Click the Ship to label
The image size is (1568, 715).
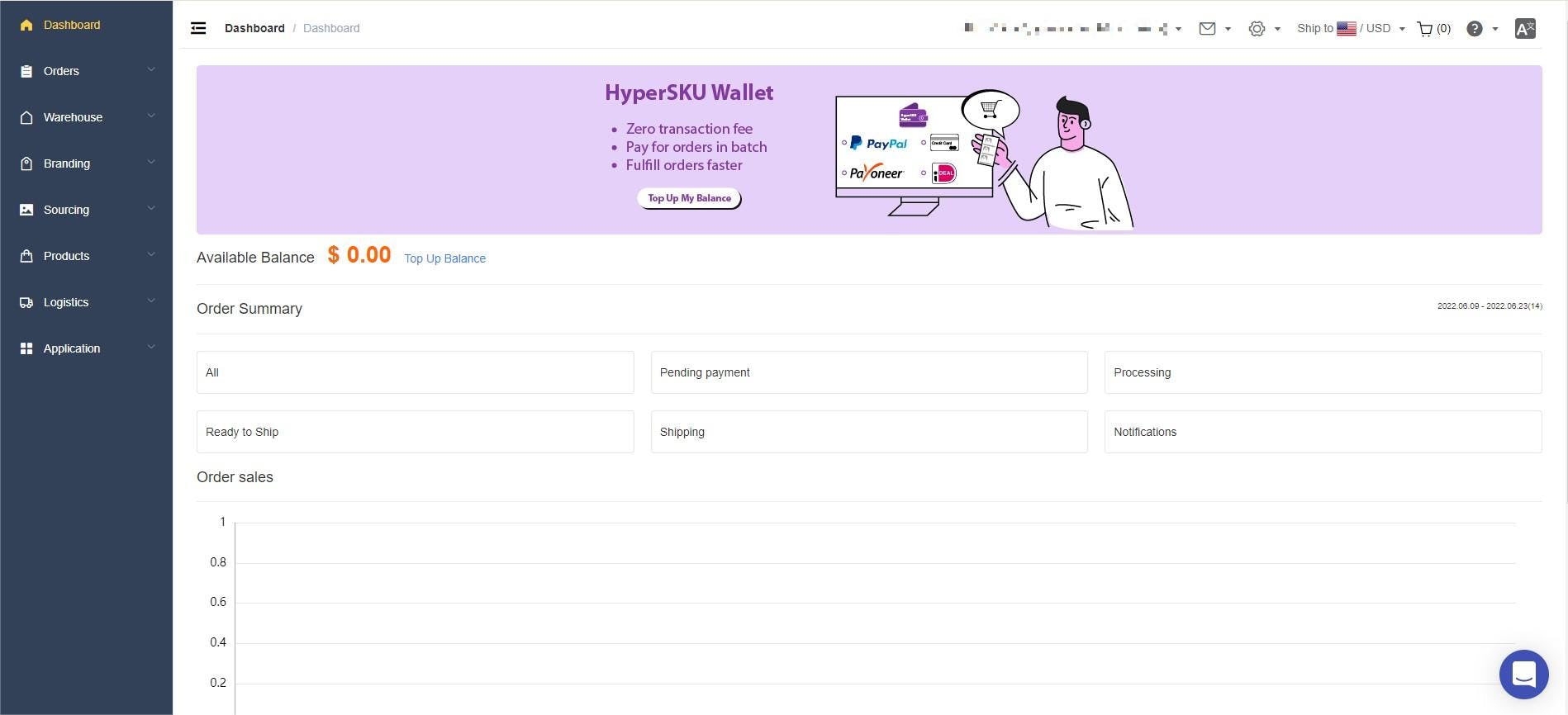coord(1315,28)
